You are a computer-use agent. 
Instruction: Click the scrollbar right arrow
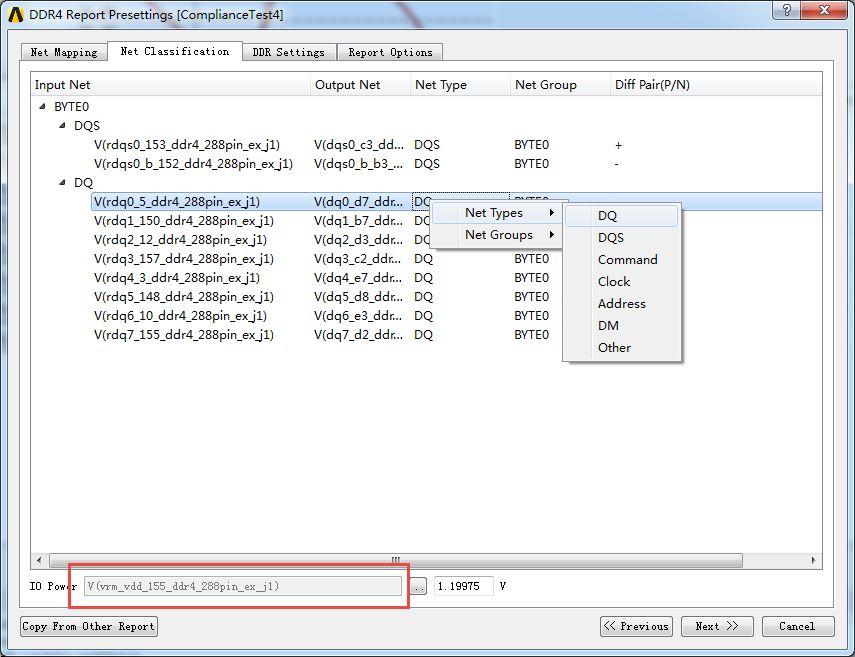814,560
